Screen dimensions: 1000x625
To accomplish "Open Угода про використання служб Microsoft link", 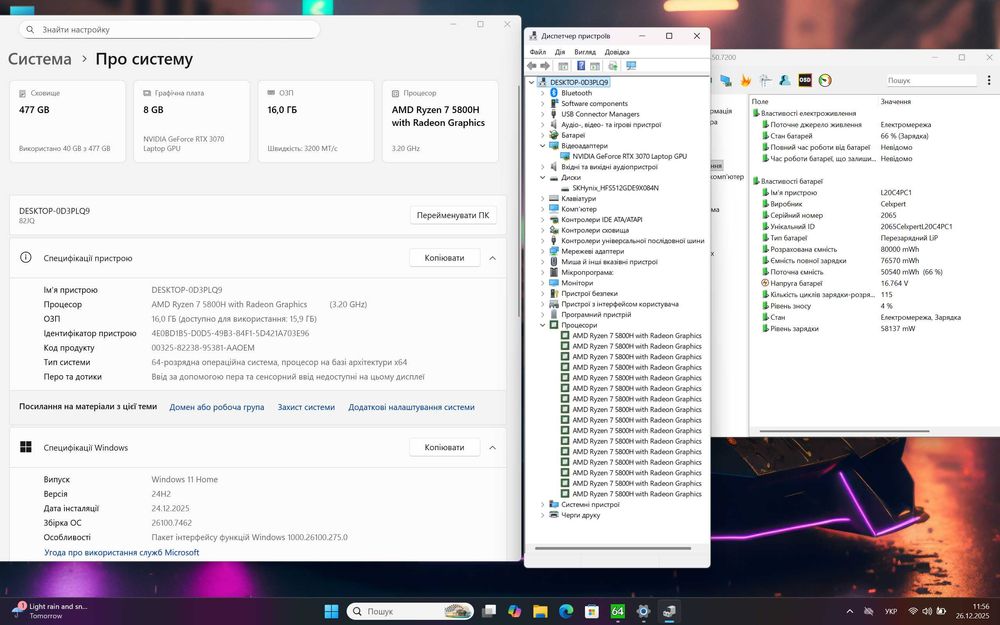I will (122, 552).
